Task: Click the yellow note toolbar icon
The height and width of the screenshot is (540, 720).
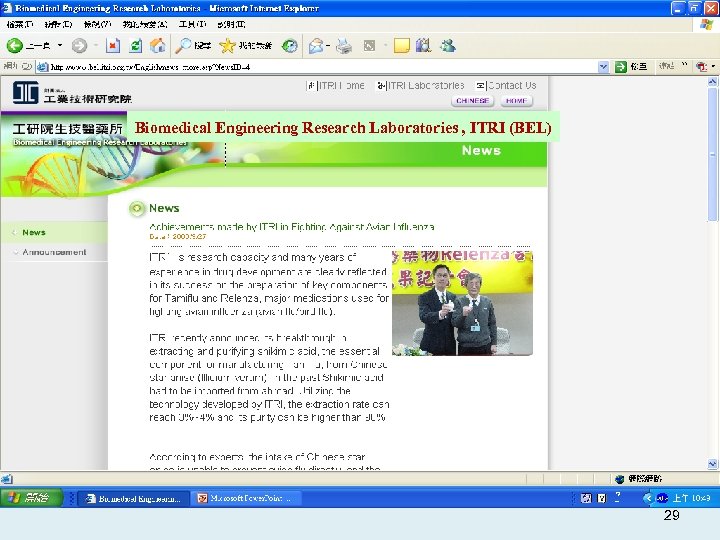Action: click(x=401, y=45)
